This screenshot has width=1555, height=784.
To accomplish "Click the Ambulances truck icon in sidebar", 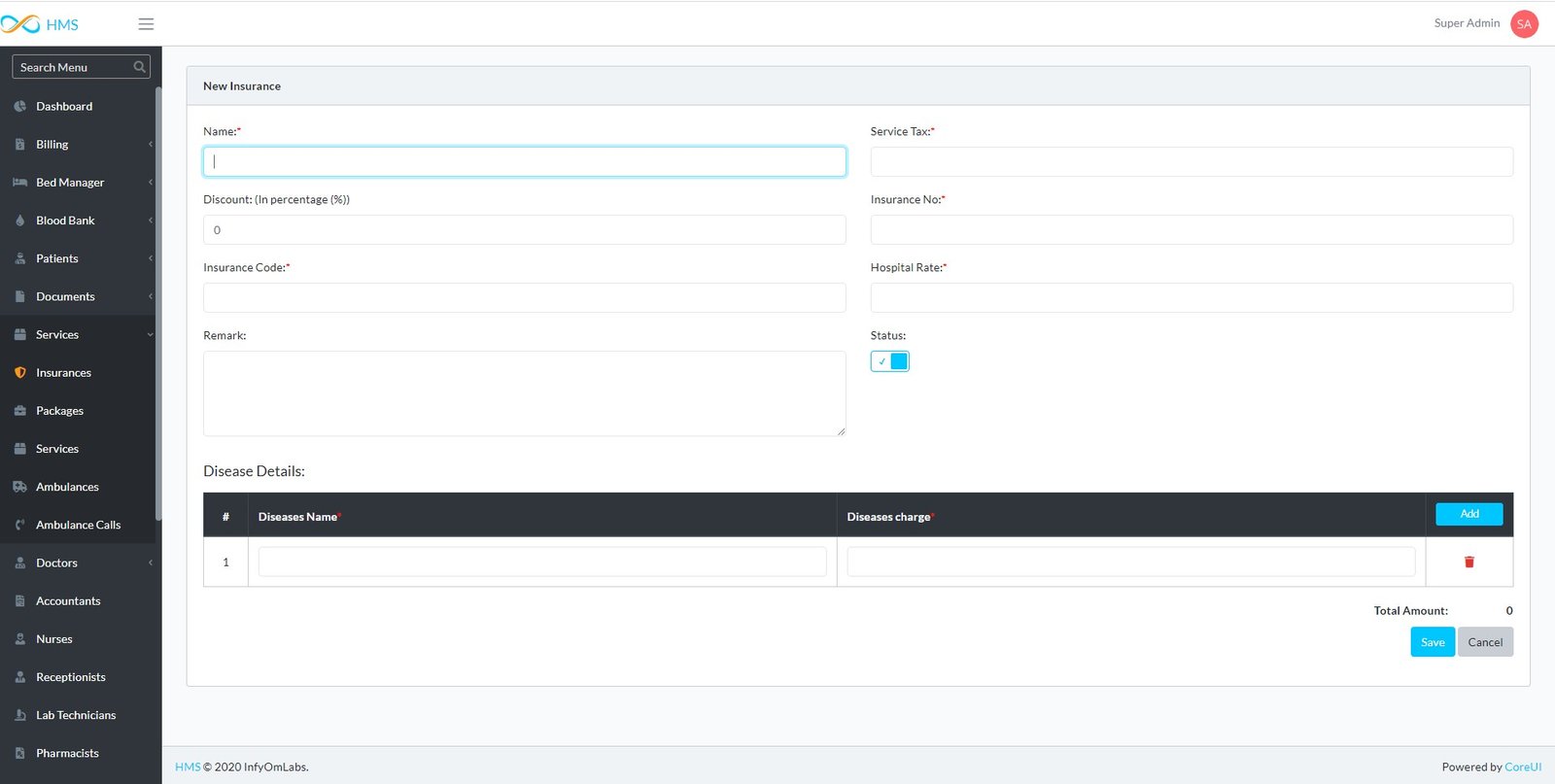I will (20, 487).
